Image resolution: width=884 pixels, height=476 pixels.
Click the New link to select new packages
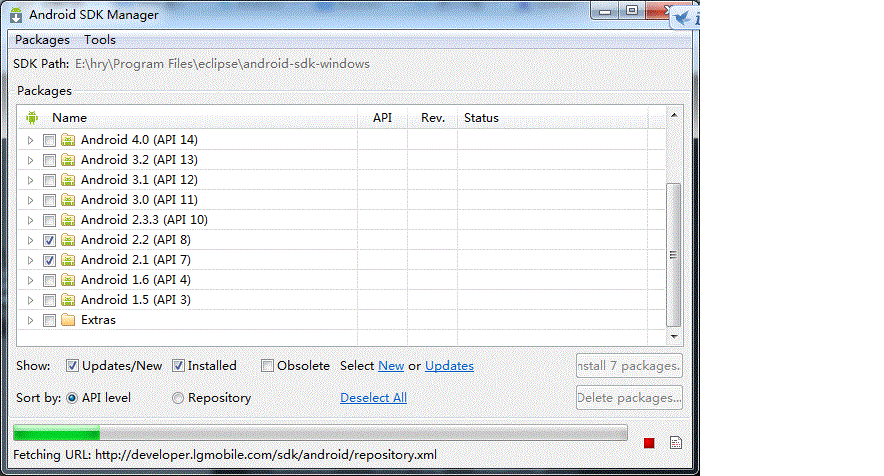(x=391, y=366)
